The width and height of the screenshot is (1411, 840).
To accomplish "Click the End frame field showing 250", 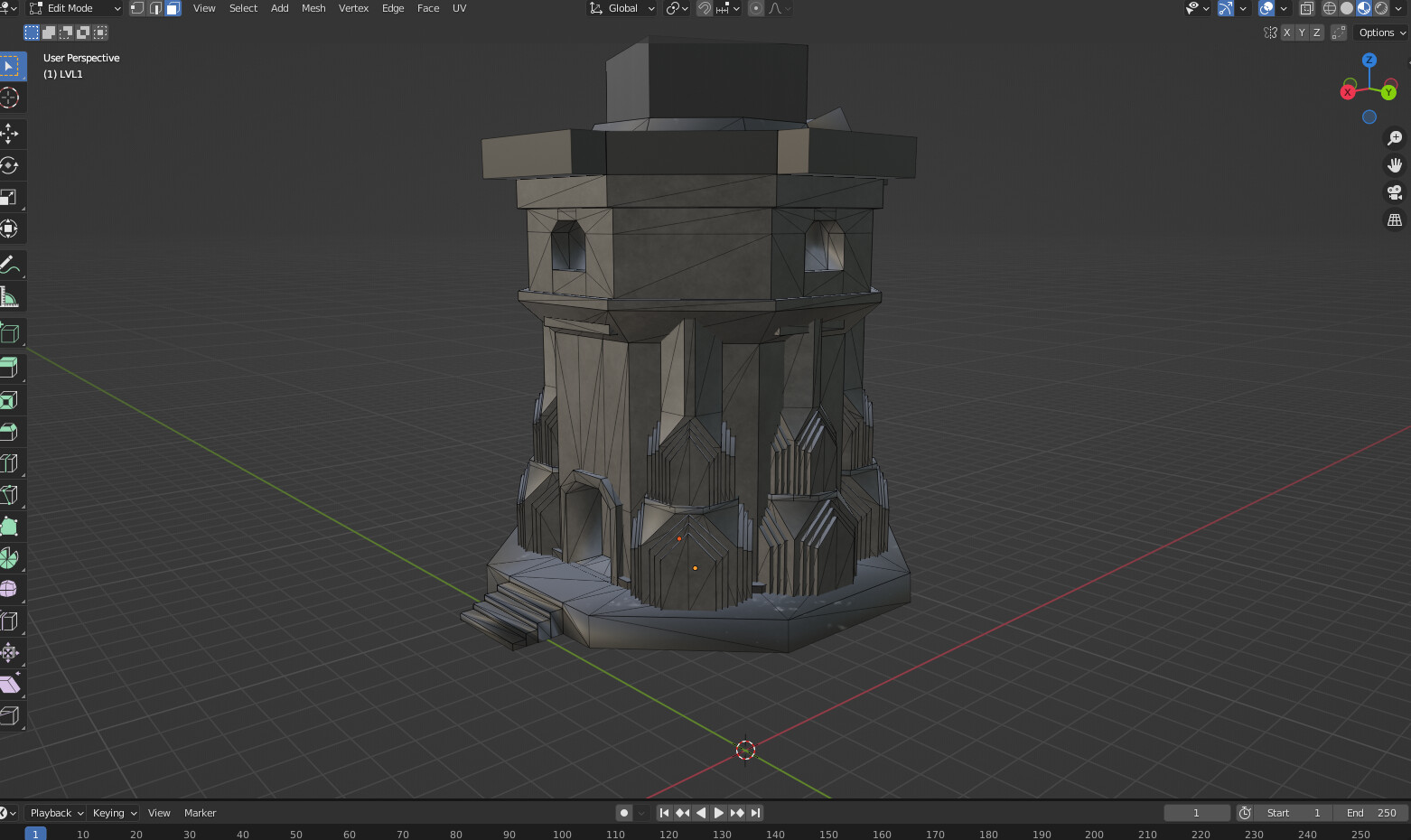I will click(x=1369, y=812).
